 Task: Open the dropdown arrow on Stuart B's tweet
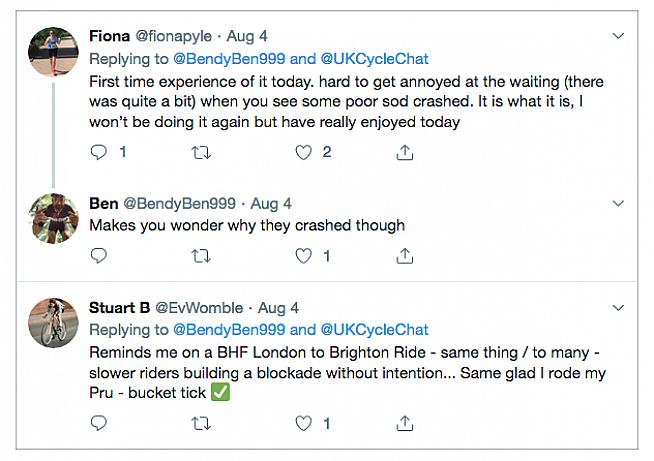pos(617,308)
